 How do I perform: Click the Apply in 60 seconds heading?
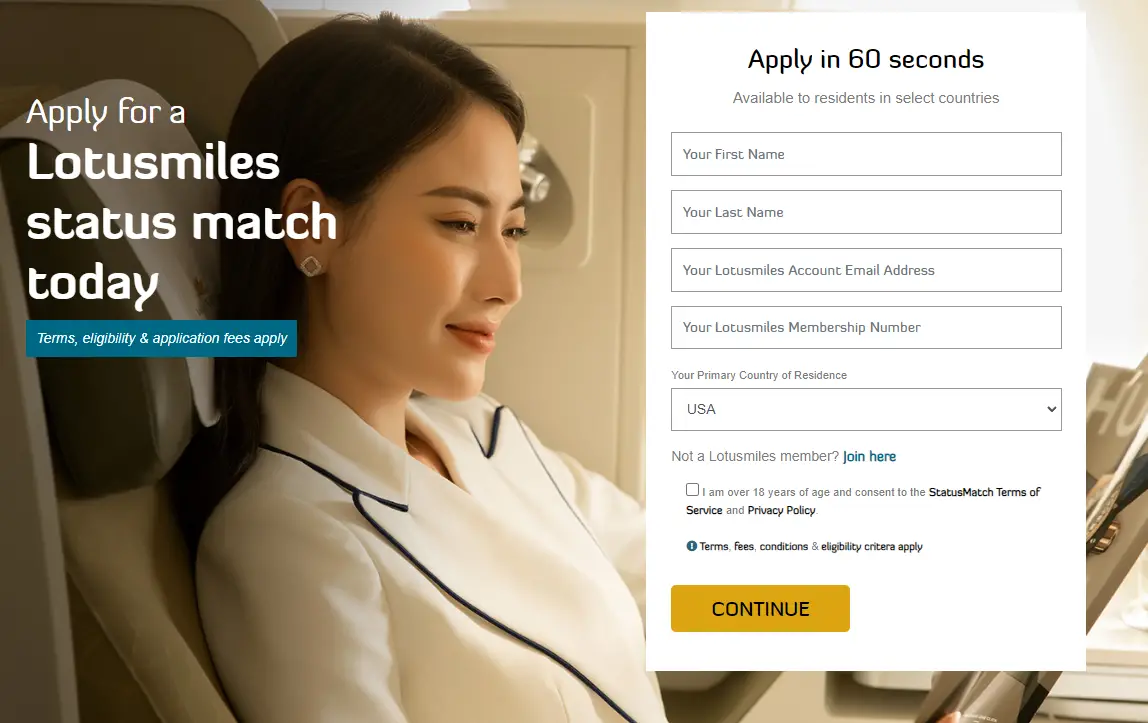coord(865,60)
